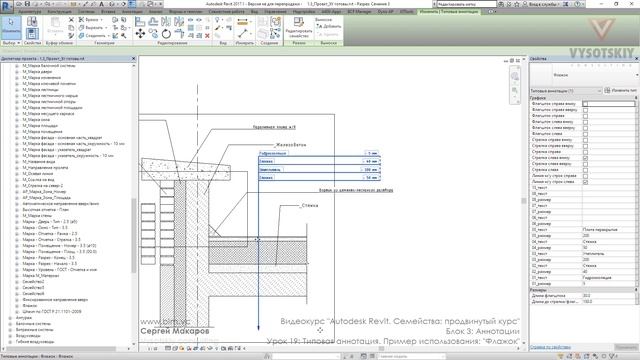
Task: Check 'Линии м/у строк справа' checkbox
Action: [x=585, y=176]
